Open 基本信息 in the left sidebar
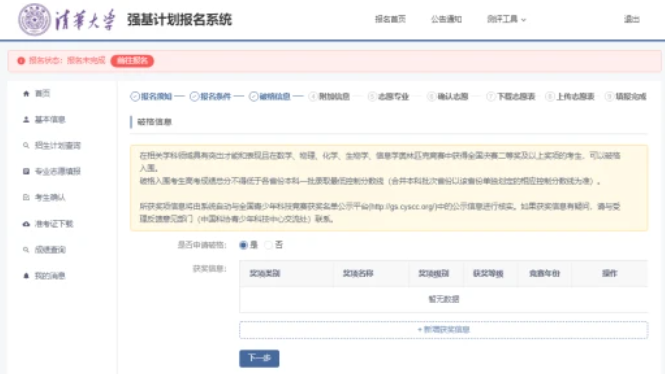This screenshot has height=374, width=665. pos(50,120)
